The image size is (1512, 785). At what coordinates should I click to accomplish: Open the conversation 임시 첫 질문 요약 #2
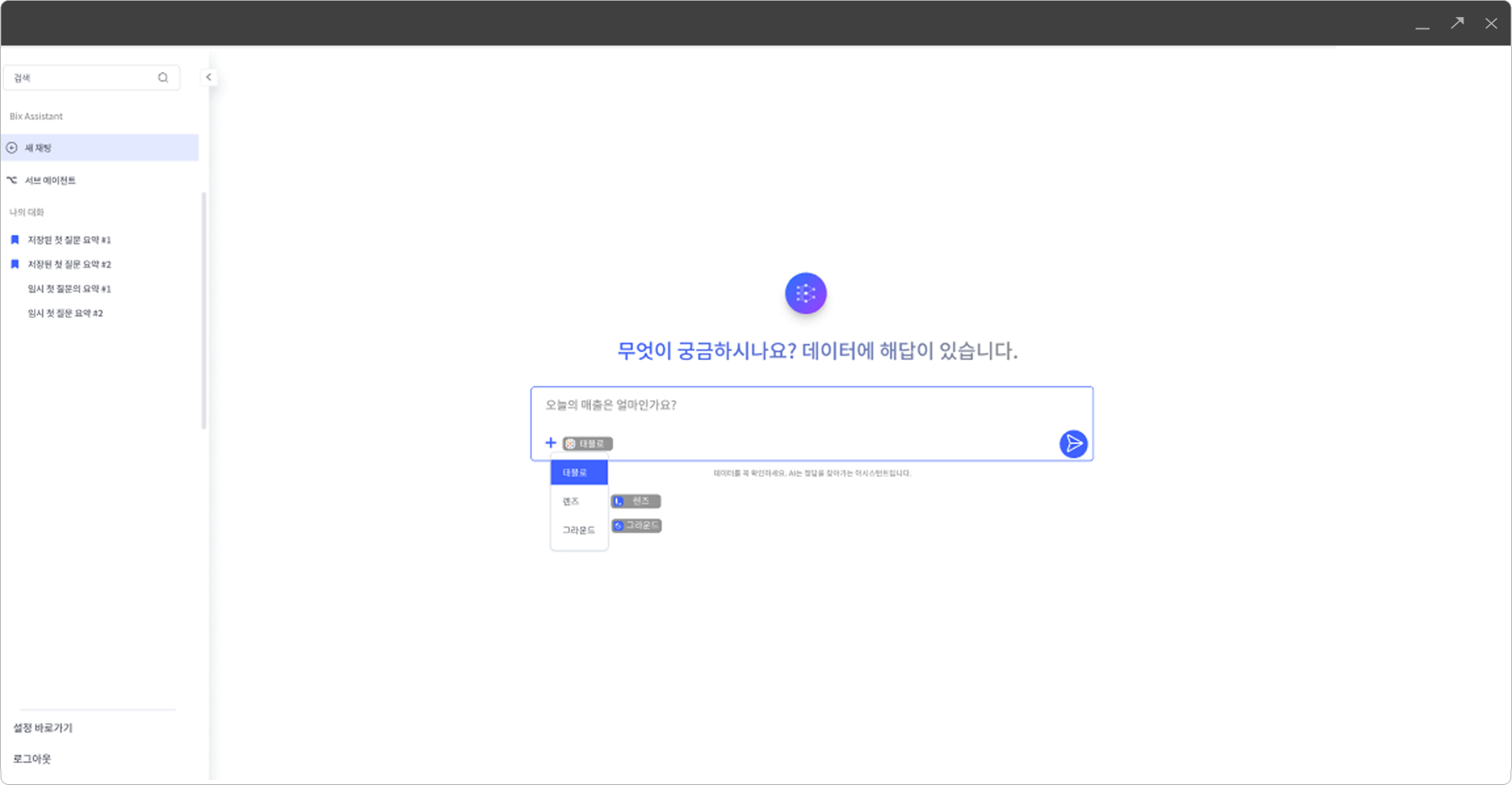tap(66, 313)
